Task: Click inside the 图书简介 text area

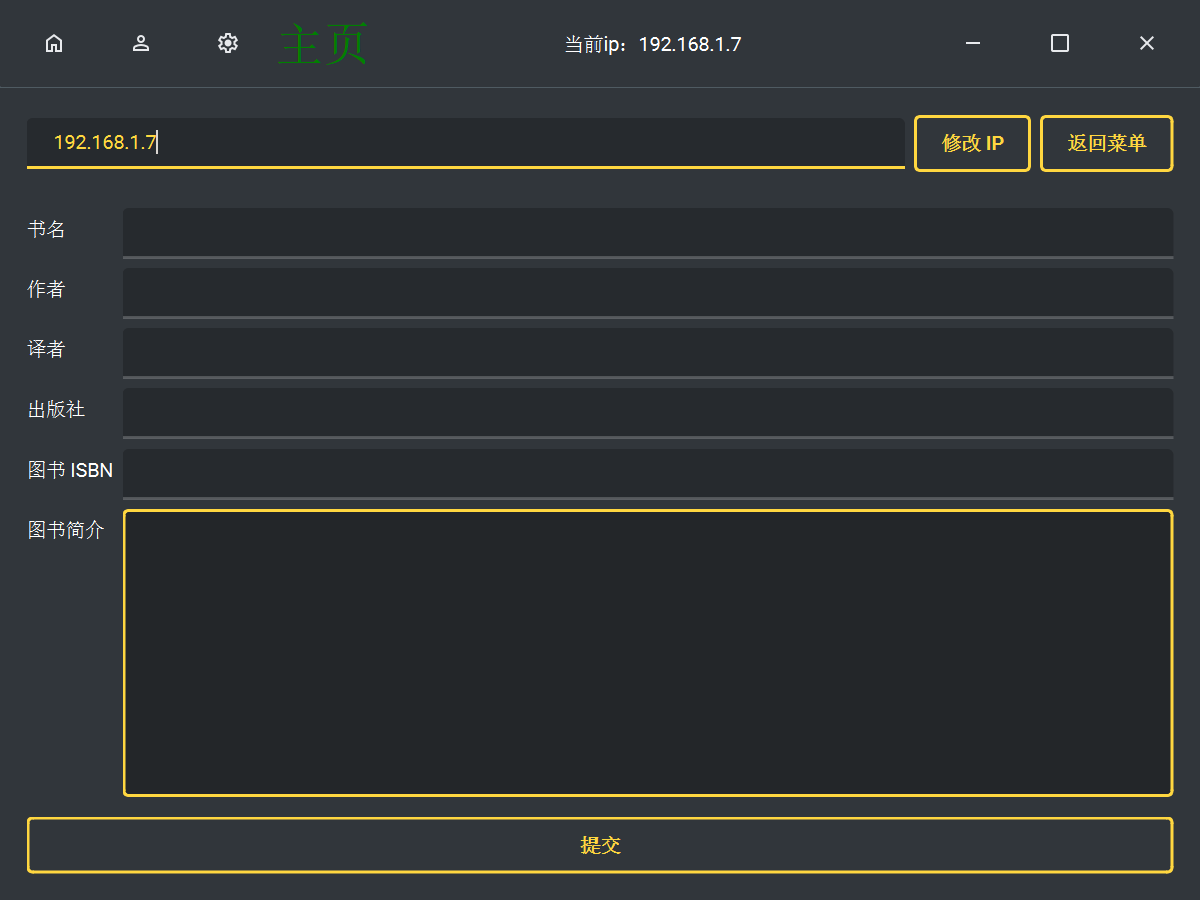Action: click(x=647, y=652)
